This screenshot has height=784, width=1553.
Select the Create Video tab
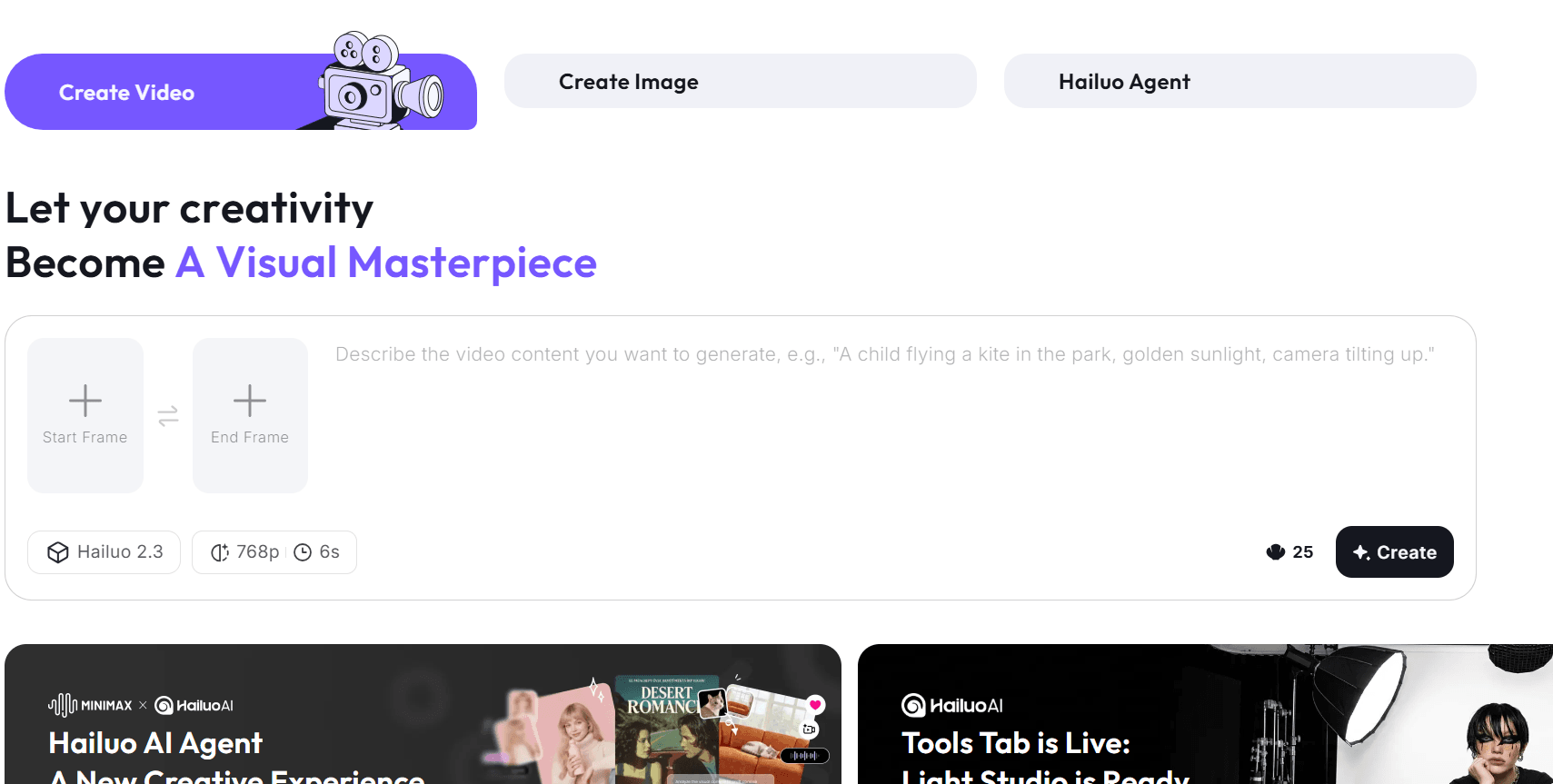pos(127,93)
